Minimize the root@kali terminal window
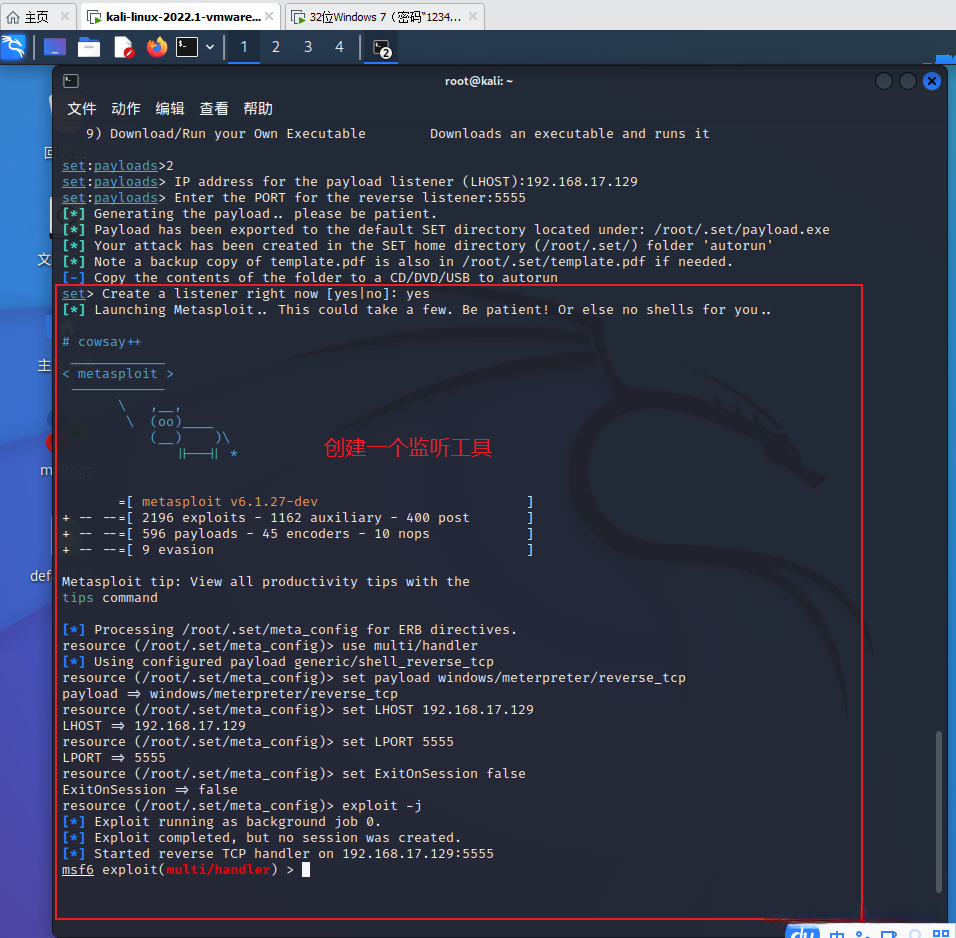Image resolution: width=956 pixels, height=938 pixels. pyautogui.click(x=883, y=81)
